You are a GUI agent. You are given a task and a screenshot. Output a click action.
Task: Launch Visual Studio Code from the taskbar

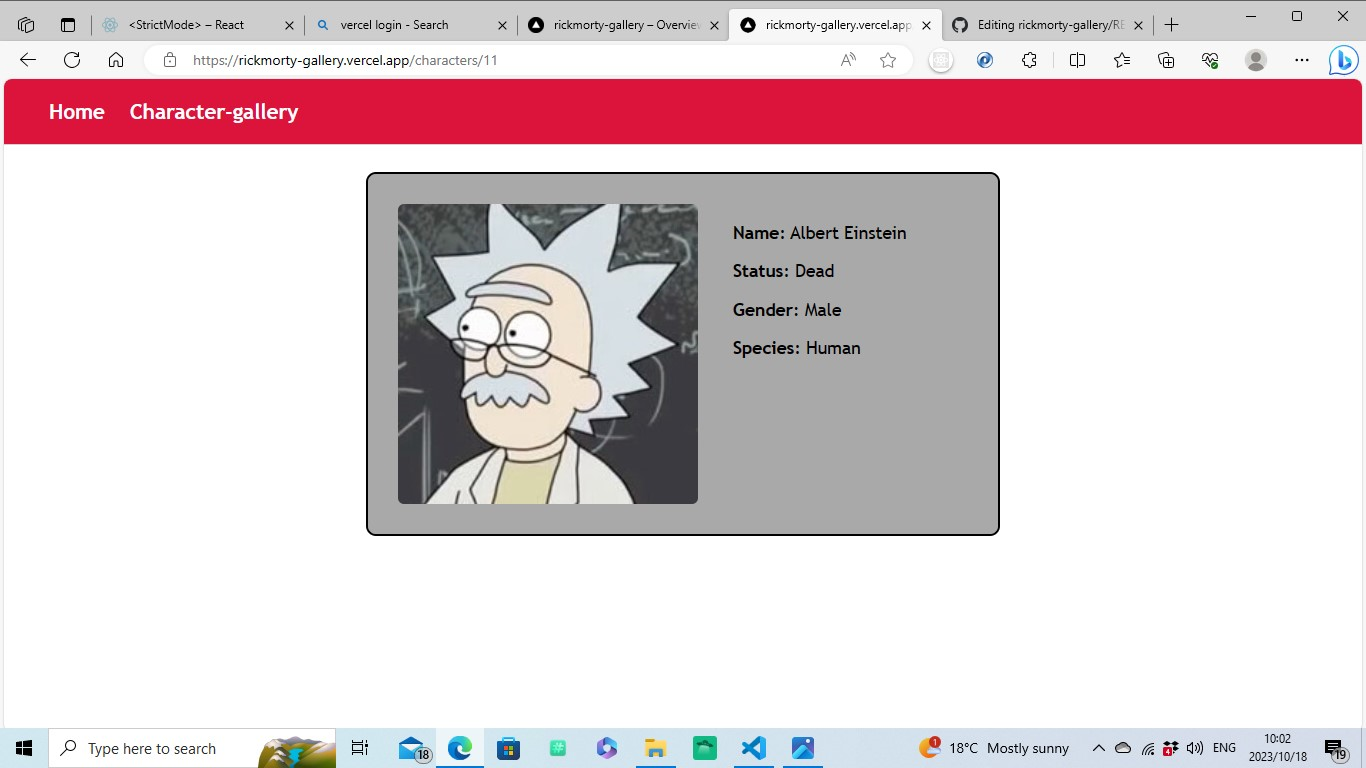753,748
